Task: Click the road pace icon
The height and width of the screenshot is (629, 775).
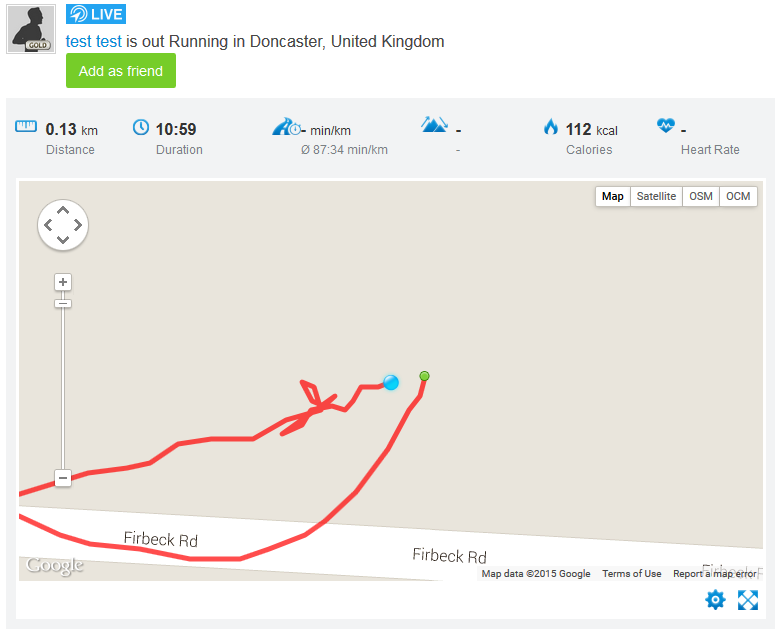Action: coord(286,126)
